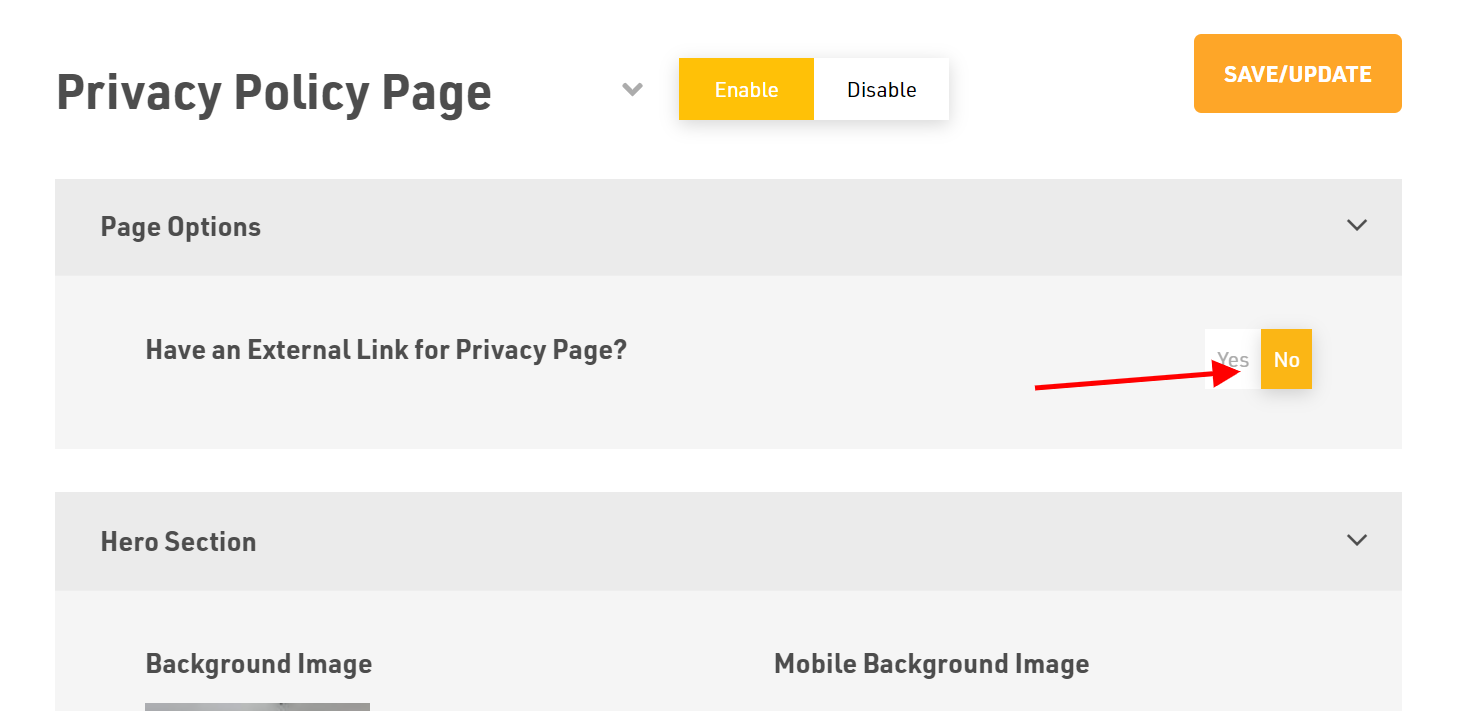Click blank header space between Disable and SAVE/UPDATE
The width and height of the screenshot is (1462, 711).
click(1071, 89)
